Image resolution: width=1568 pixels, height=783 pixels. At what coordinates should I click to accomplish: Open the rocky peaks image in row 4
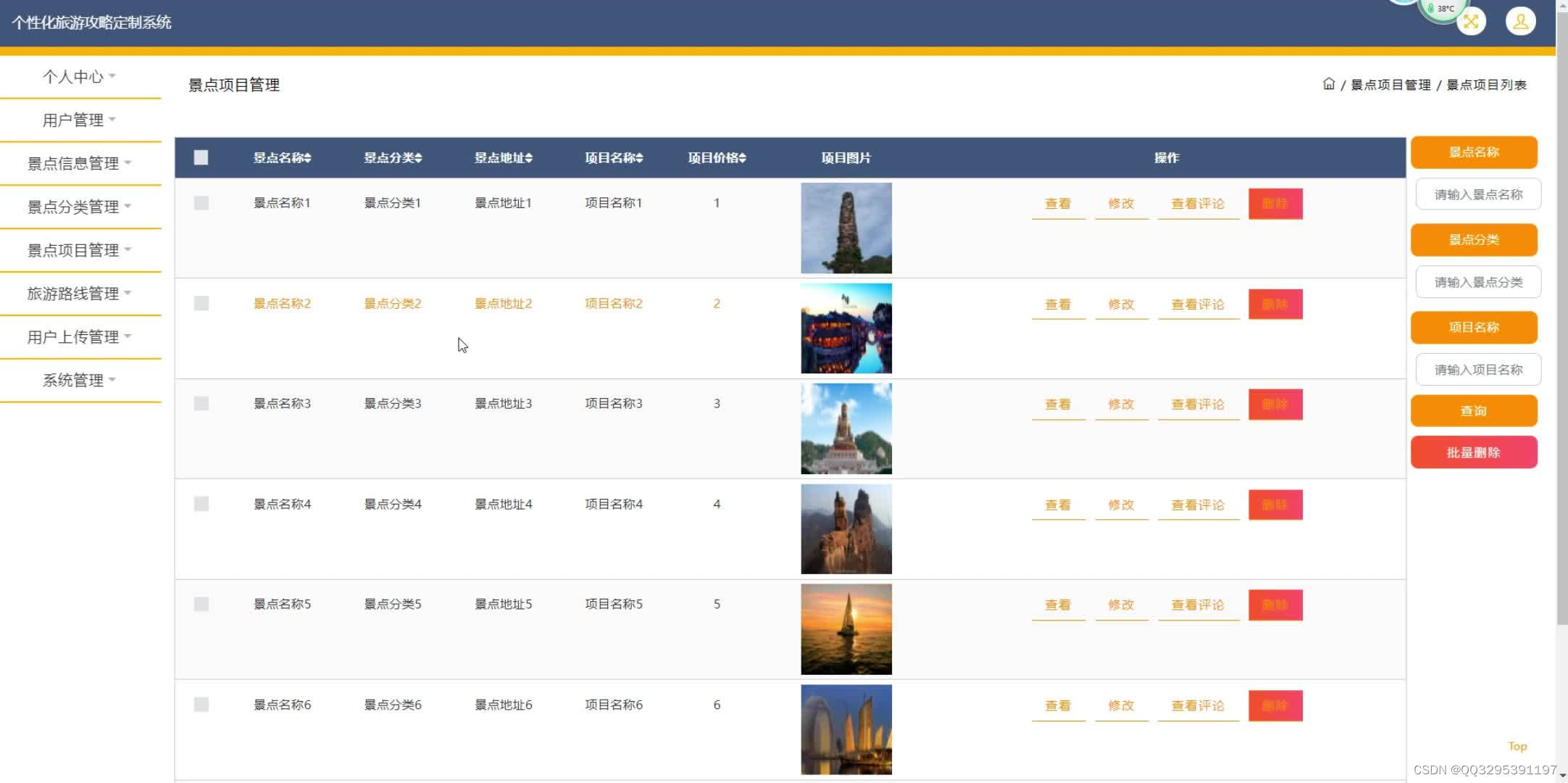pyautogui.click(x=846, y=529)
